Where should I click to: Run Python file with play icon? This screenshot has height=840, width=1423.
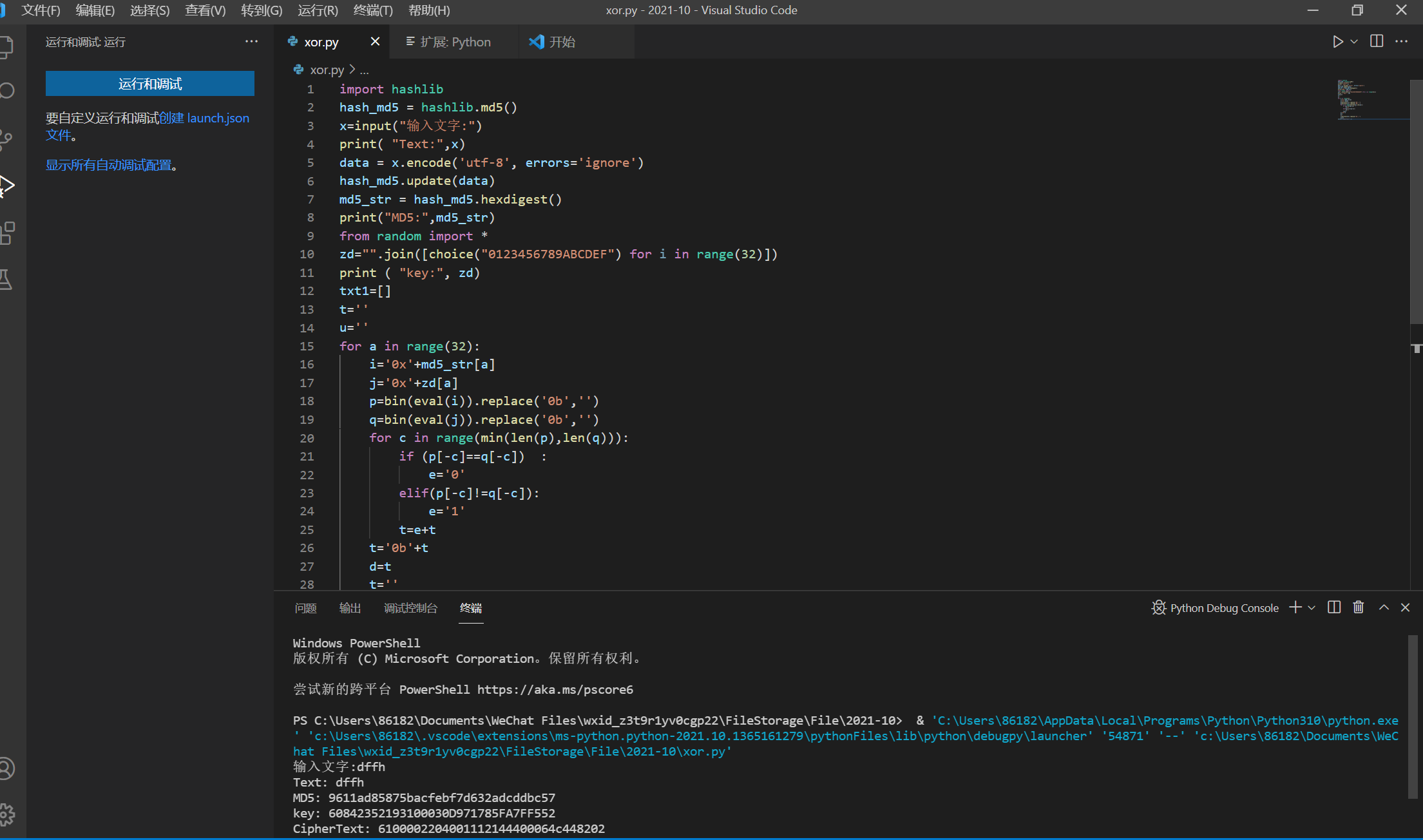coord(1337,42)
